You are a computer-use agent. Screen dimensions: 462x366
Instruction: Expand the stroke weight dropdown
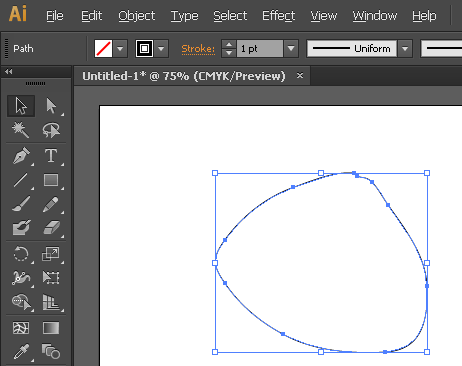291,49
